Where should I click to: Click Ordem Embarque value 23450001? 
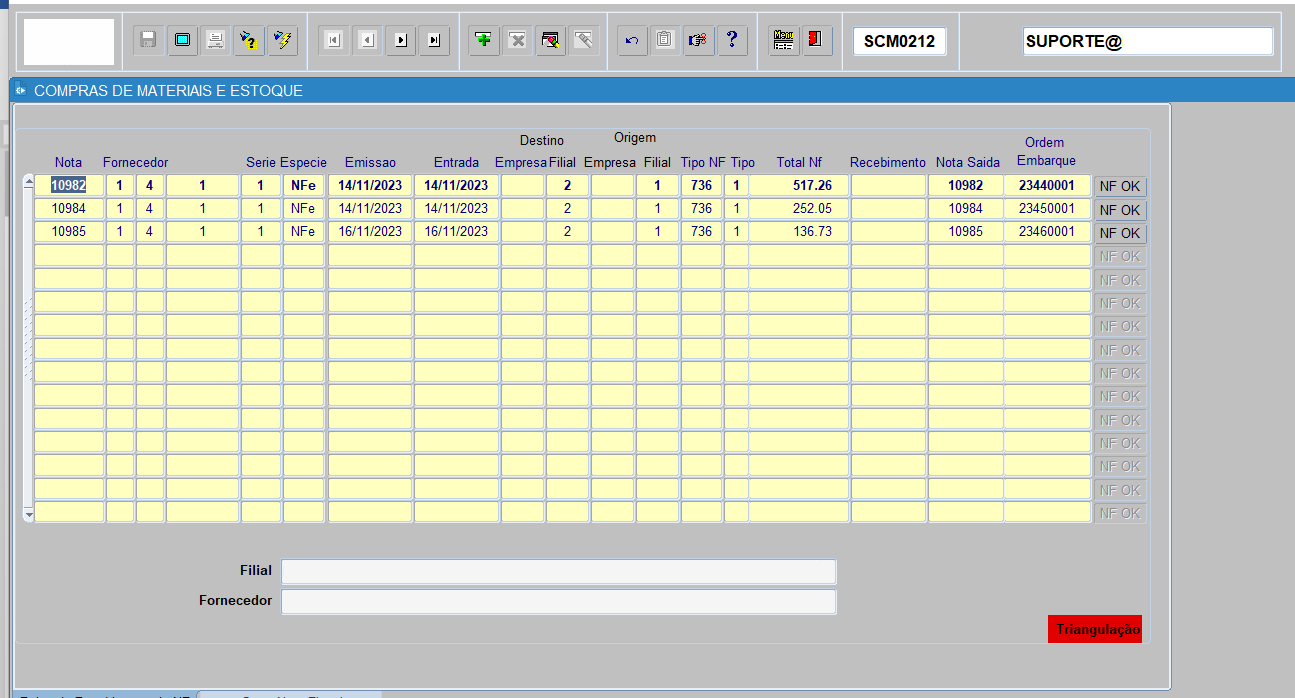pos(1047,208)
